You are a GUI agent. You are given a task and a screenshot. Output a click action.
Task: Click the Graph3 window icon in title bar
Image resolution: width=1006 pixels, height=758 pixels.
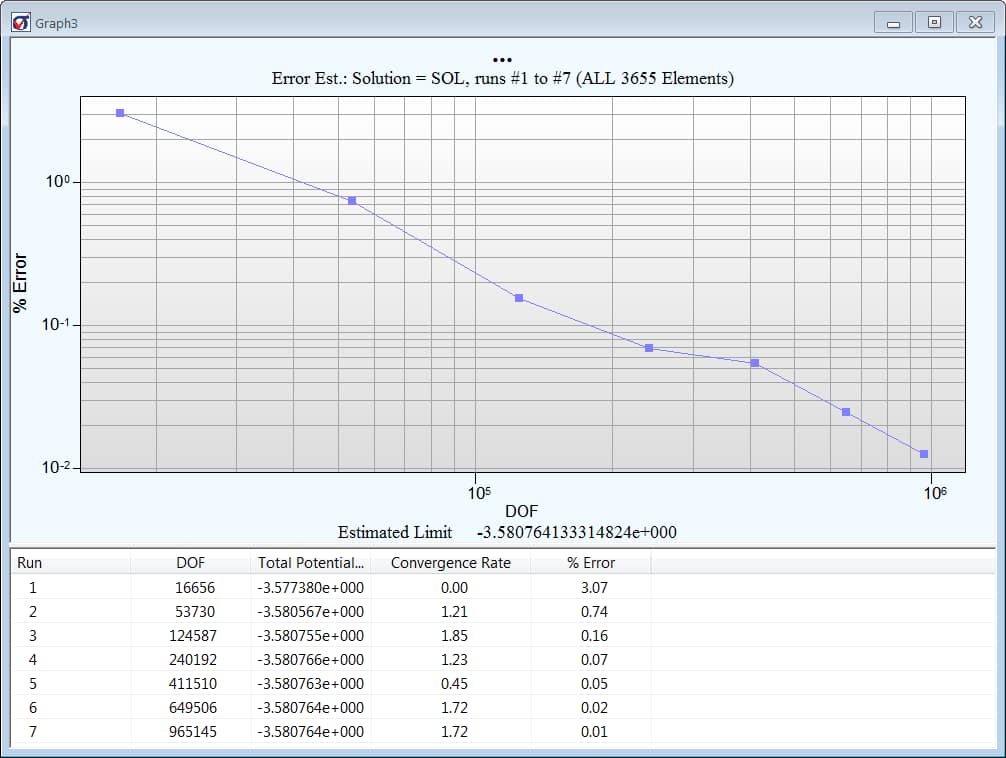pos(21,22)
